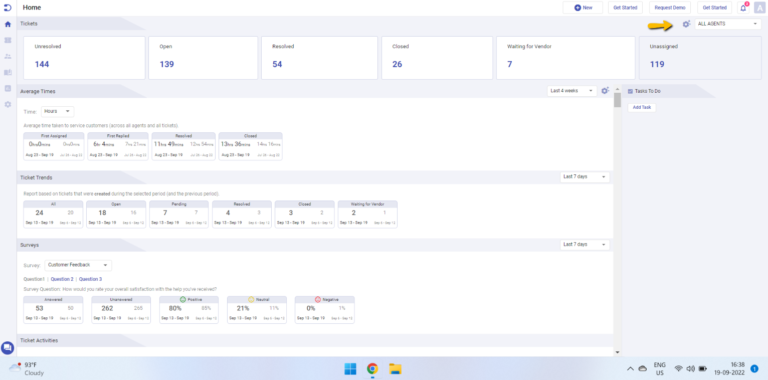
Task: Open the settings gear icon in the sidebar
Action: [7, 104]
